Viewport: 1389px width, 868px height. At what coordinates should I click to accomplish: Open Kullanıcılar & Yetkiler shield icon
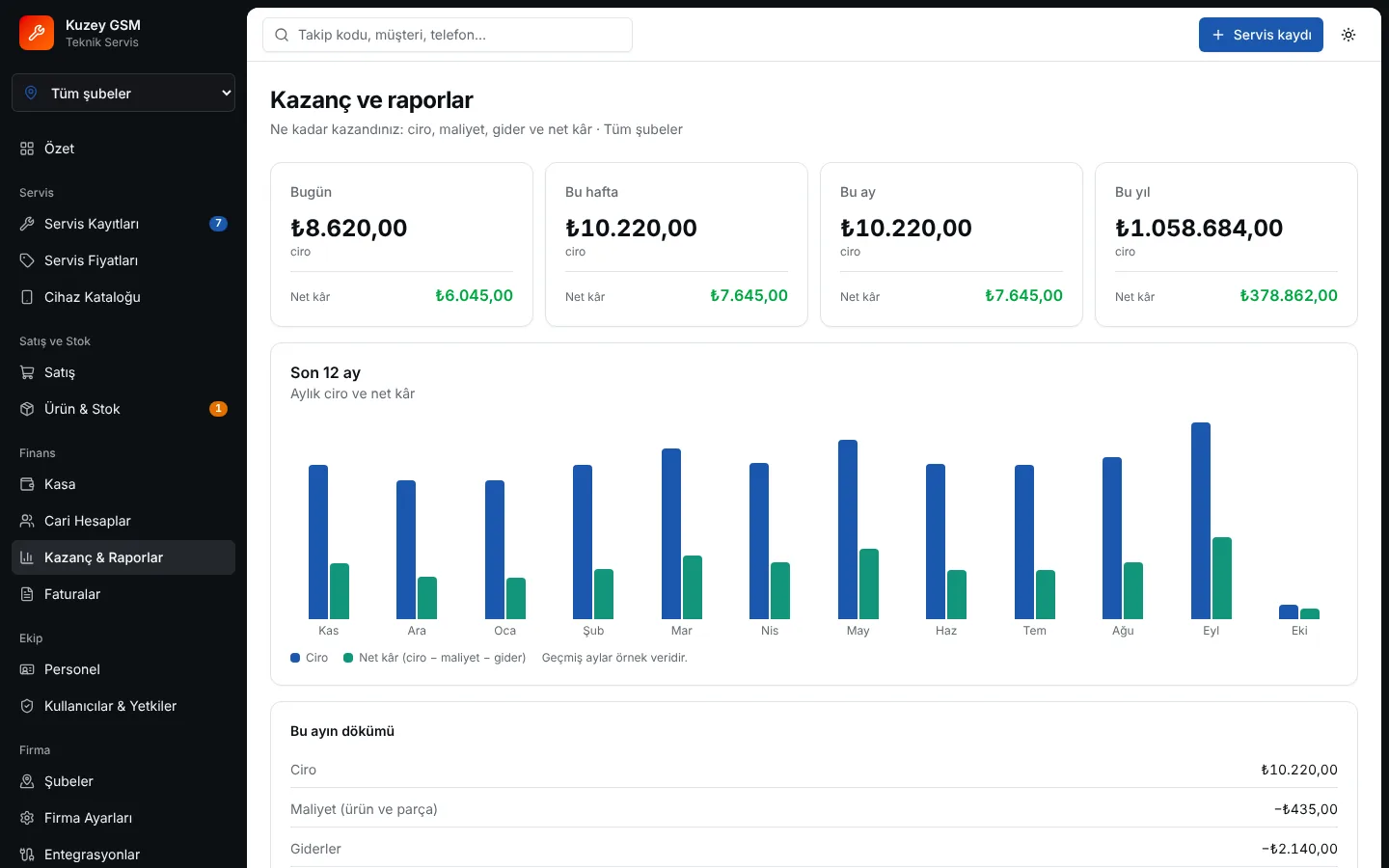coord(27,706)
